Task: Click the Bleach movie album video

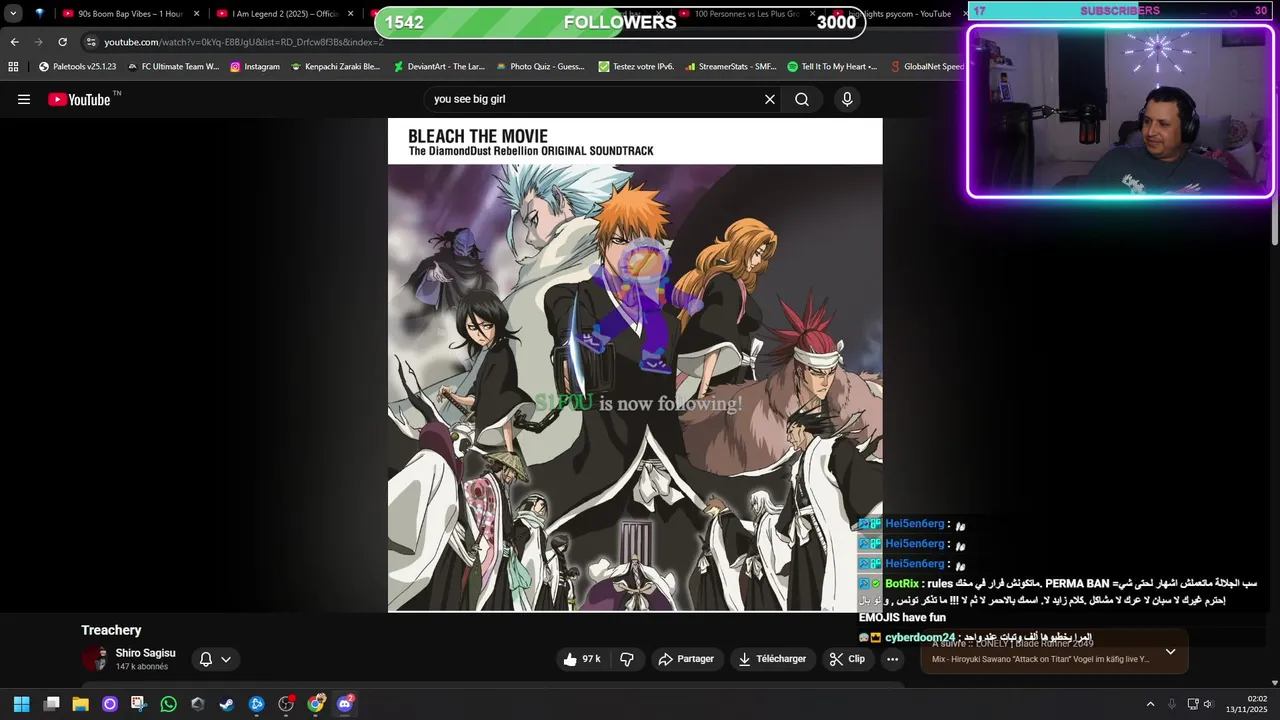Action: (x=635, y=365)
